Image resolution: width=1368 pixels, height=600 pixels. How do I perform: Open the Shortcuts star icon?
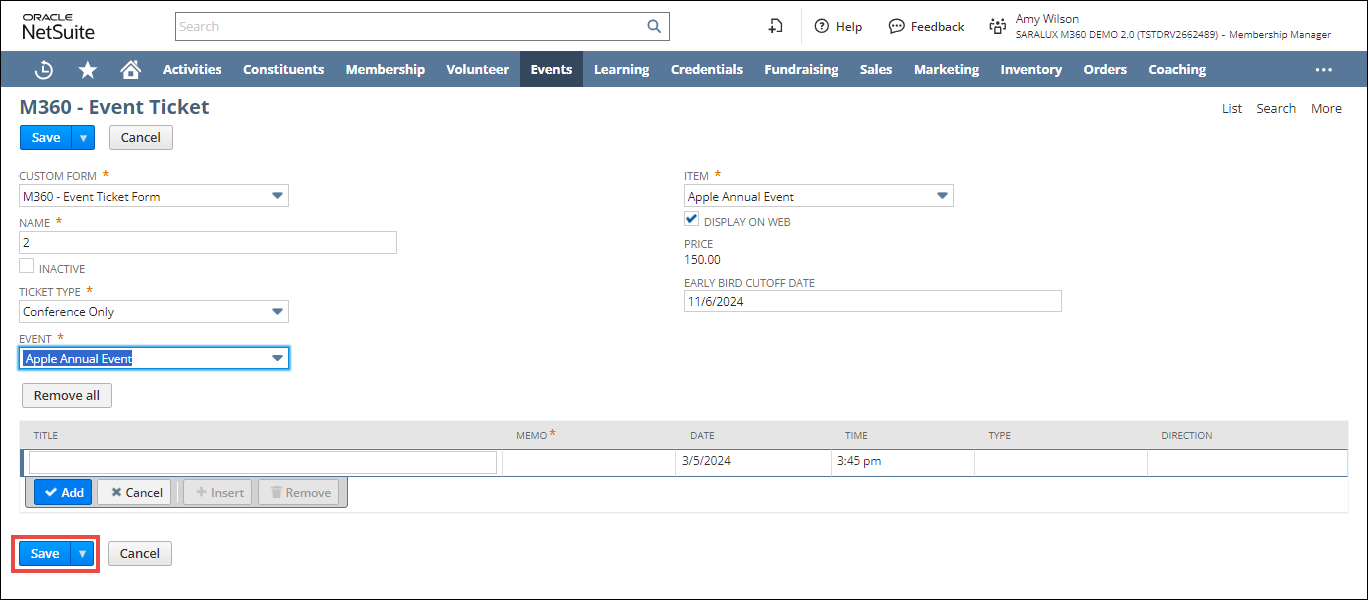pos(88,70)
